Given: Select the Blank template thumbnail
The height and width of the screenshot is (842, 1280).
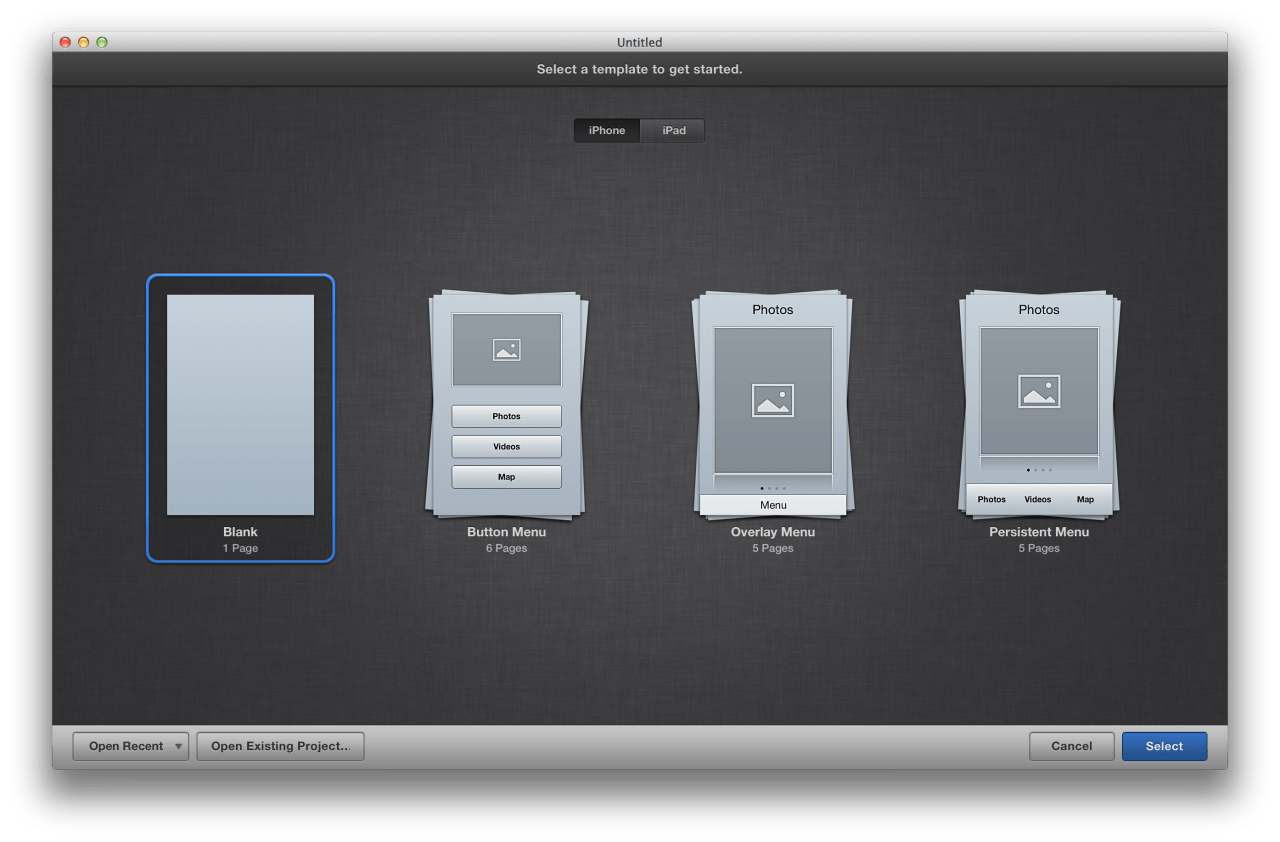Looking at the screenshot, I should pos(240,405).
